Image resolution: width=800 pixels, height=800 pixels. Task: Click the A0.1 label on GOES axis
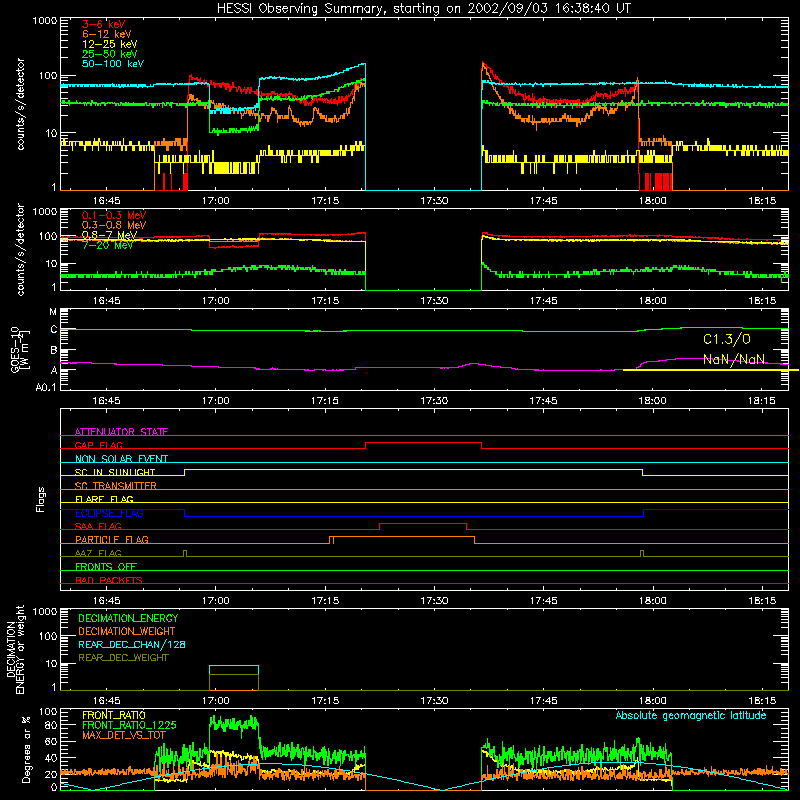[x=46, y=388]
